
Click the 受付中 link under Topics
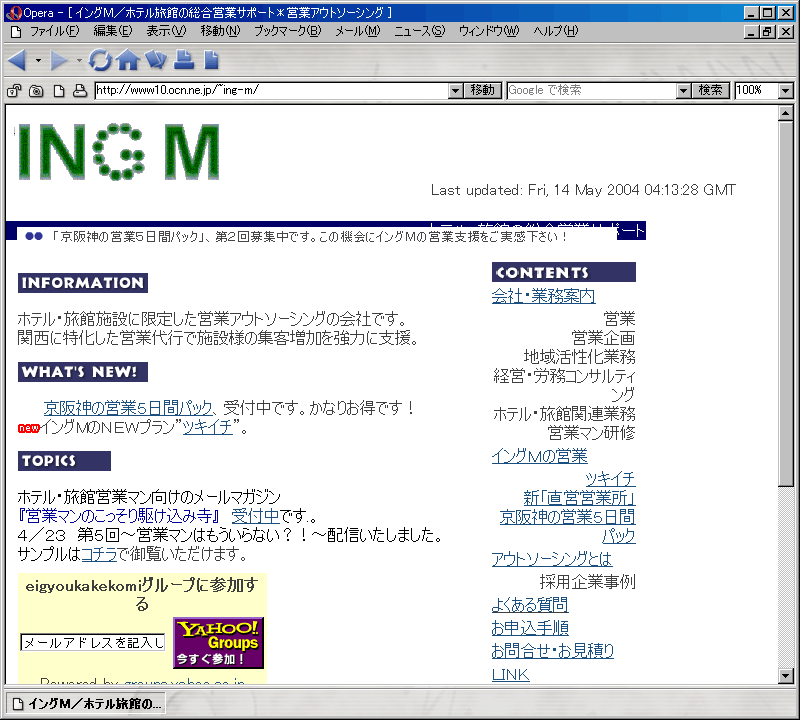[255, 516]
